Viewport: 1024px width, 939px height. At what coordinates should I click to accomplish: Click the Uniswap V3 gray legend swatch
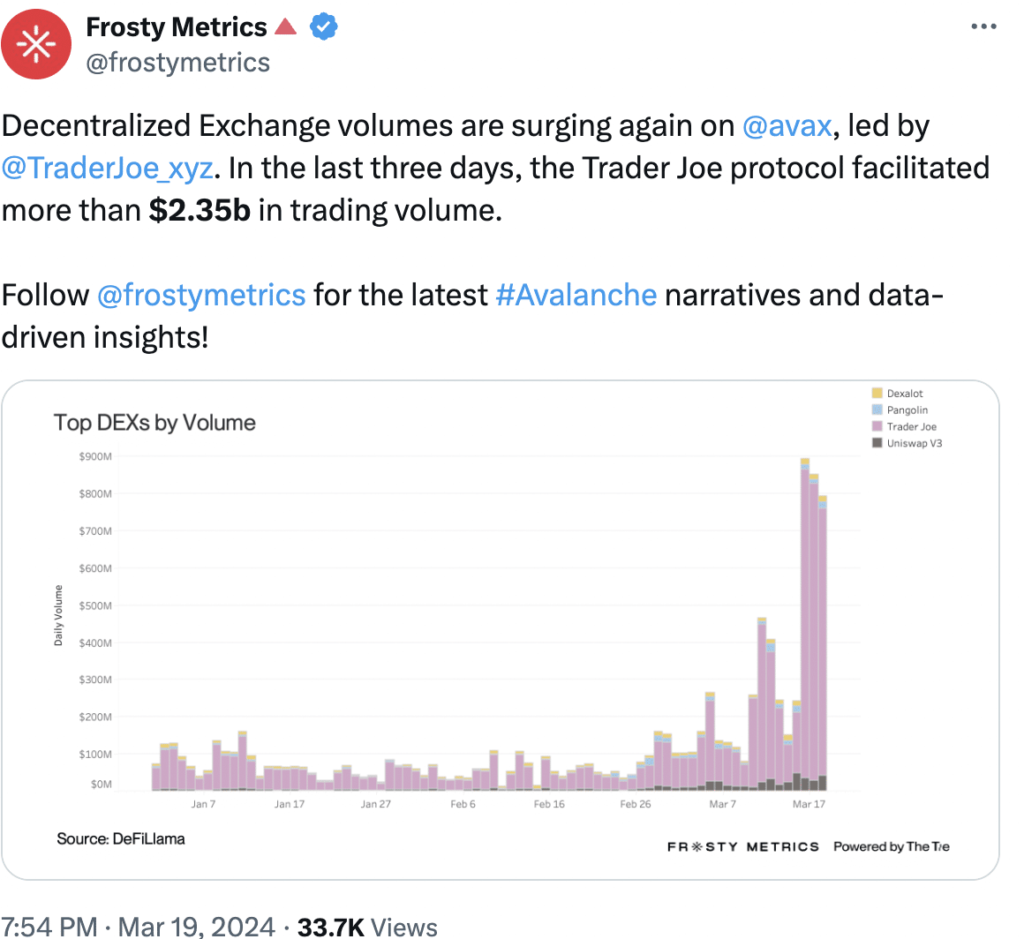pyautogui.click(x=877, y=443)
